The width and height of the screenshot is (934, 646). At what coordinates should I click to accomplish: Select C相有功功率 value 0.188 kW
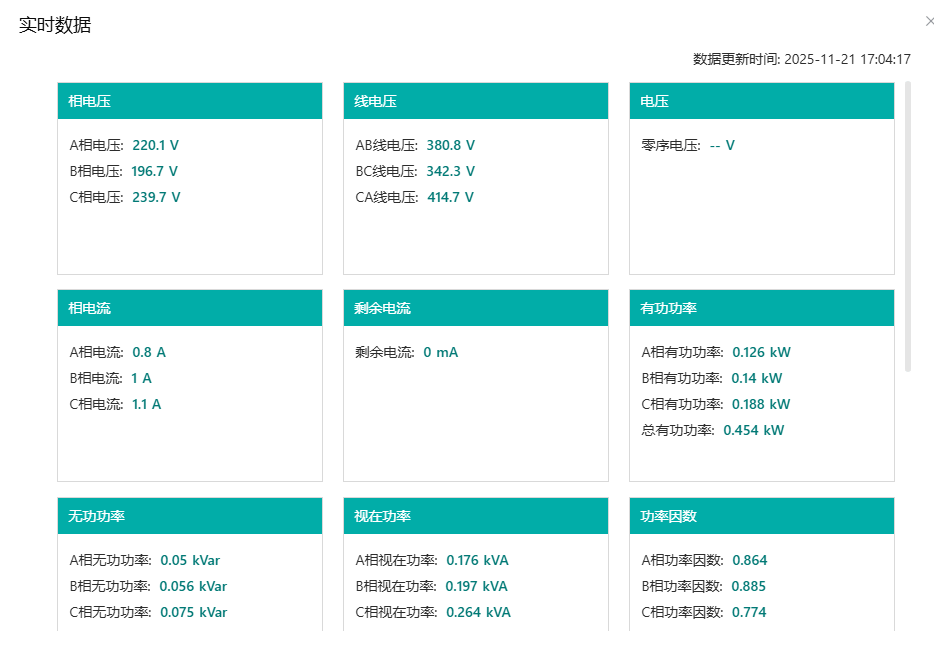(761, 404)
